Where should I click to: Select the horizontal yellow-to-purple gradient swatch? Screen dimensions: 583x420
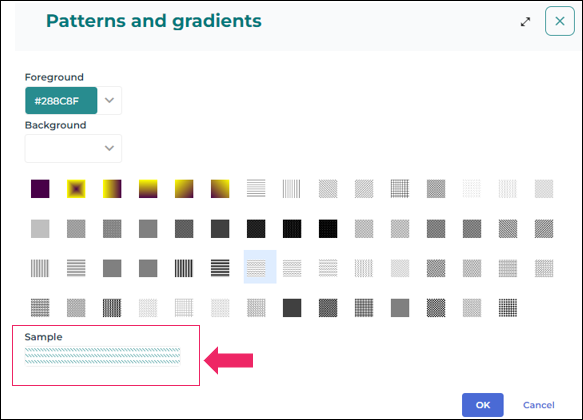(112, 189)
